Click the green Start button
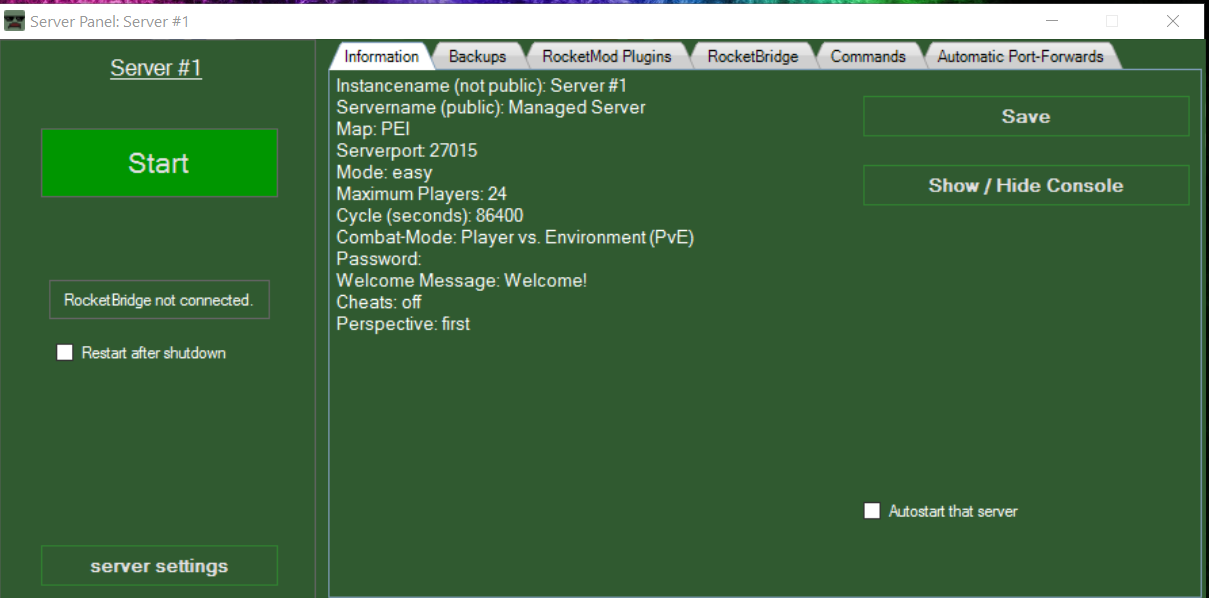The width and height of the screenshot is (1209, 598). [x=159, y=163]
